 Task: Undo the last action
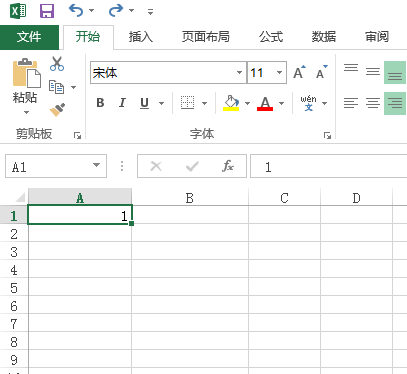click(76, 11)
